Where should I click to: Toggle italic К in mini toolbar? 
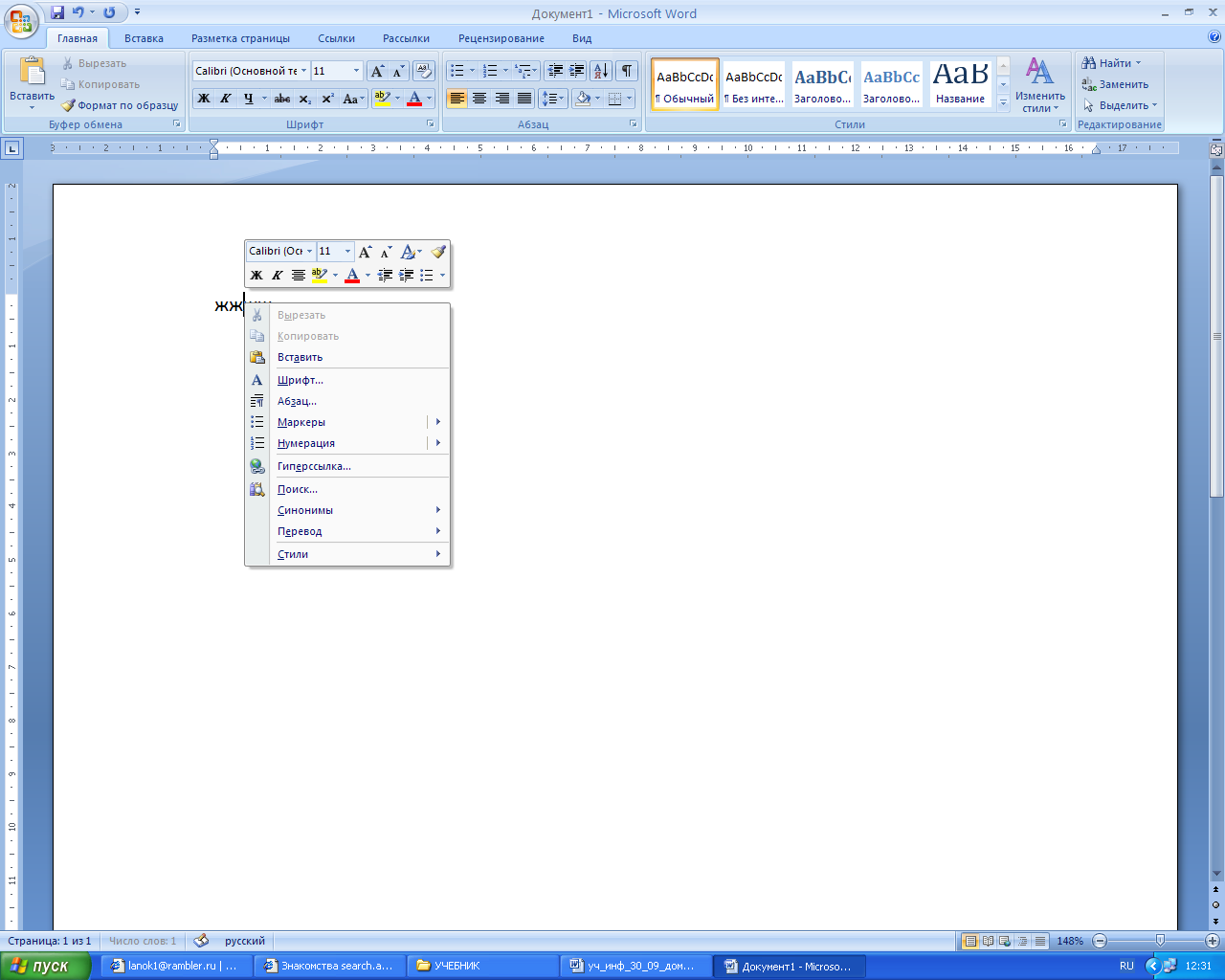point(278,276)
